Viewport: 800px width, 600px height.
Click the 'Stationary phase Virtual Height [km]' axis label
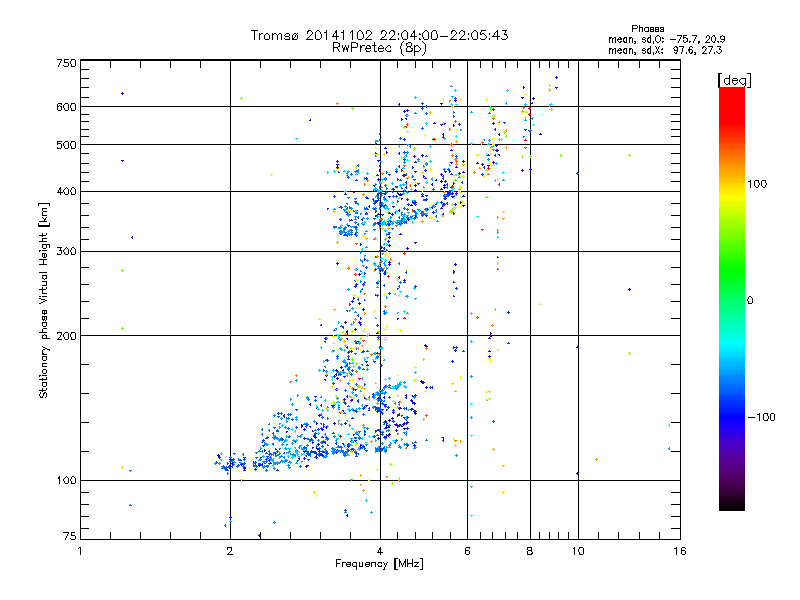pos(43,301)
